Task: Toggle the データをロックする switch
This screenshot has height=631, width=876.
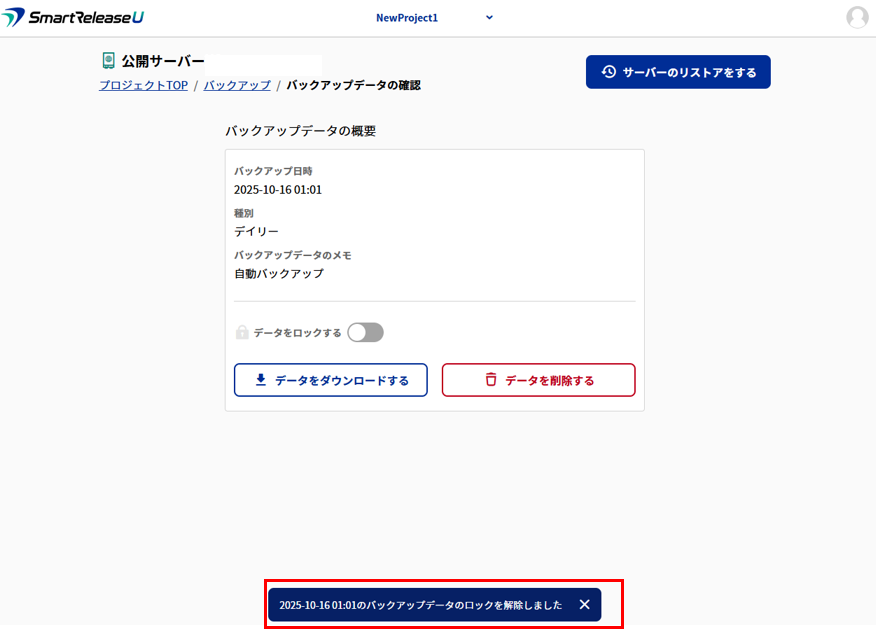Action: pyautogui.click(x=365, y=333)
